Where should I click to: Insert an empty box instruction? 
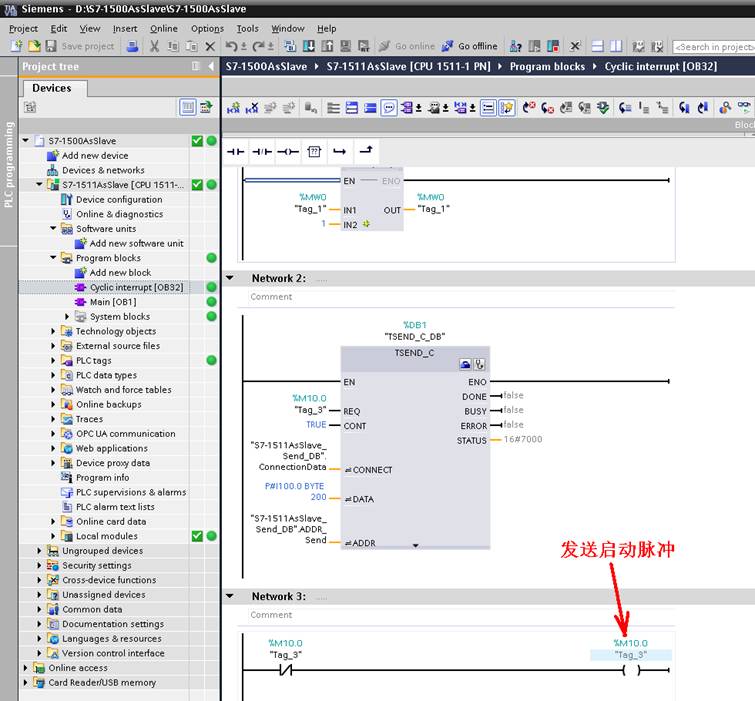pyautogui.click(x=314, y=152)
